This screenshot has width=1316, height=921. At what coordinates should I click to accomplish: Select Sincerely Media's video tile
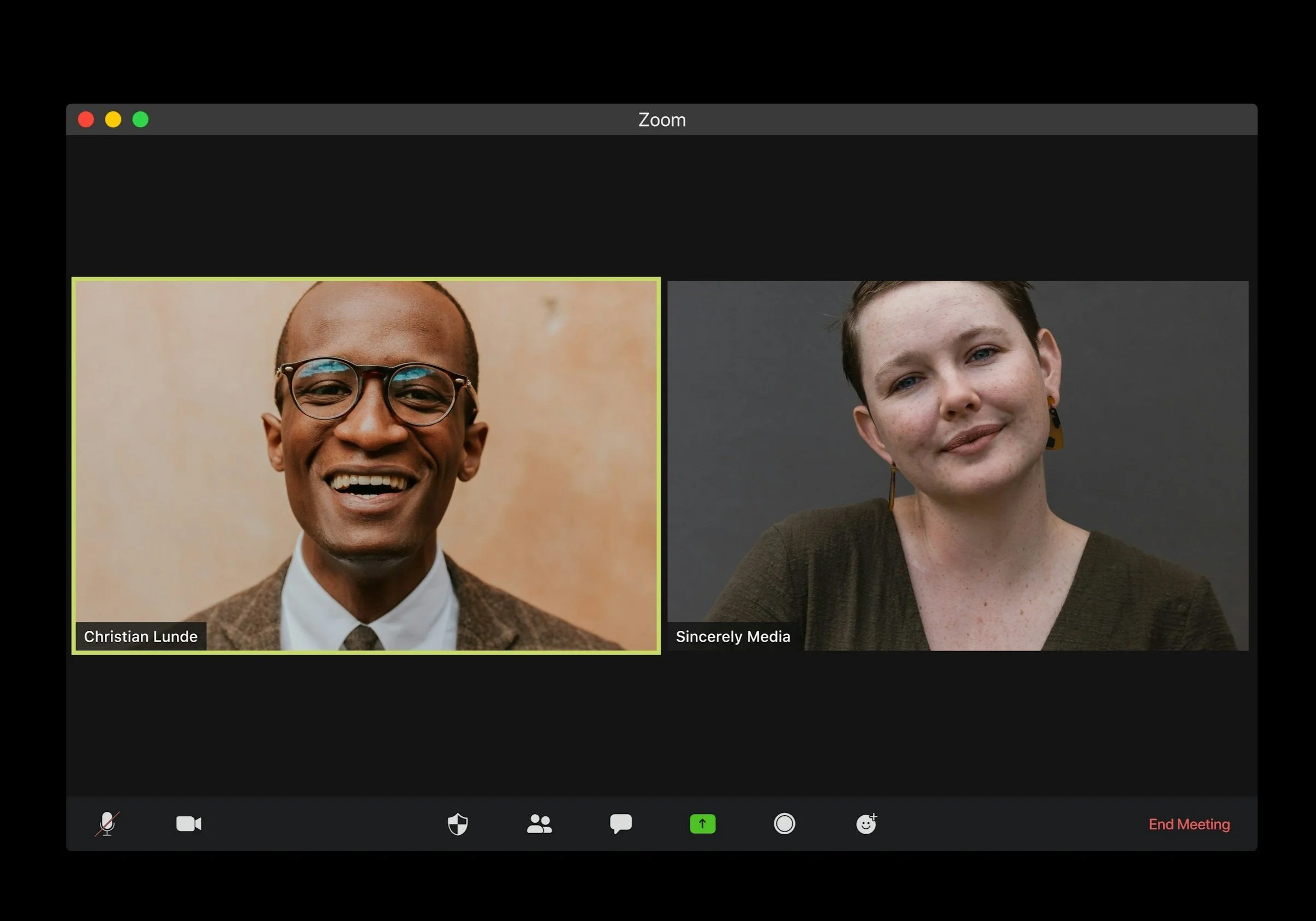pos(957,458)
